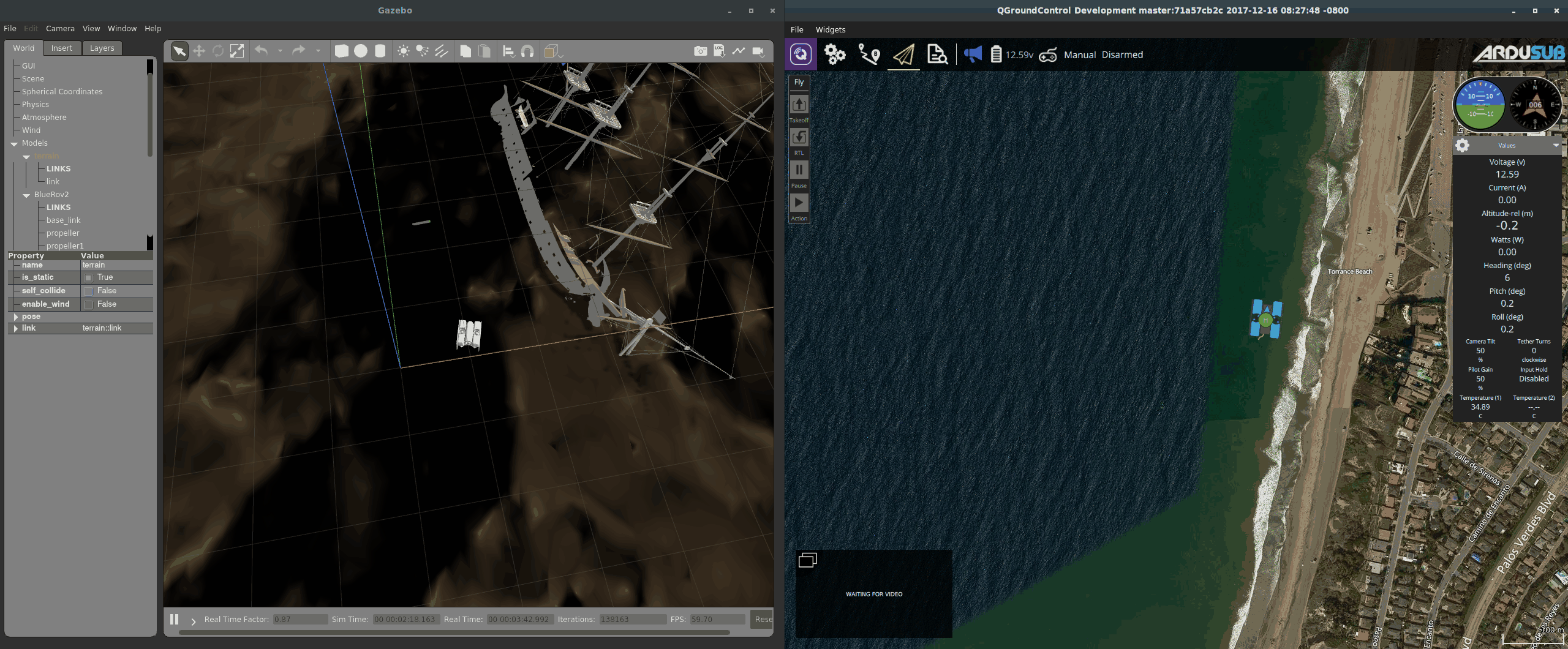This screenshot has height=649, width=1568.
Task: Click the Takeoff button
Action: tap(799, 108)
